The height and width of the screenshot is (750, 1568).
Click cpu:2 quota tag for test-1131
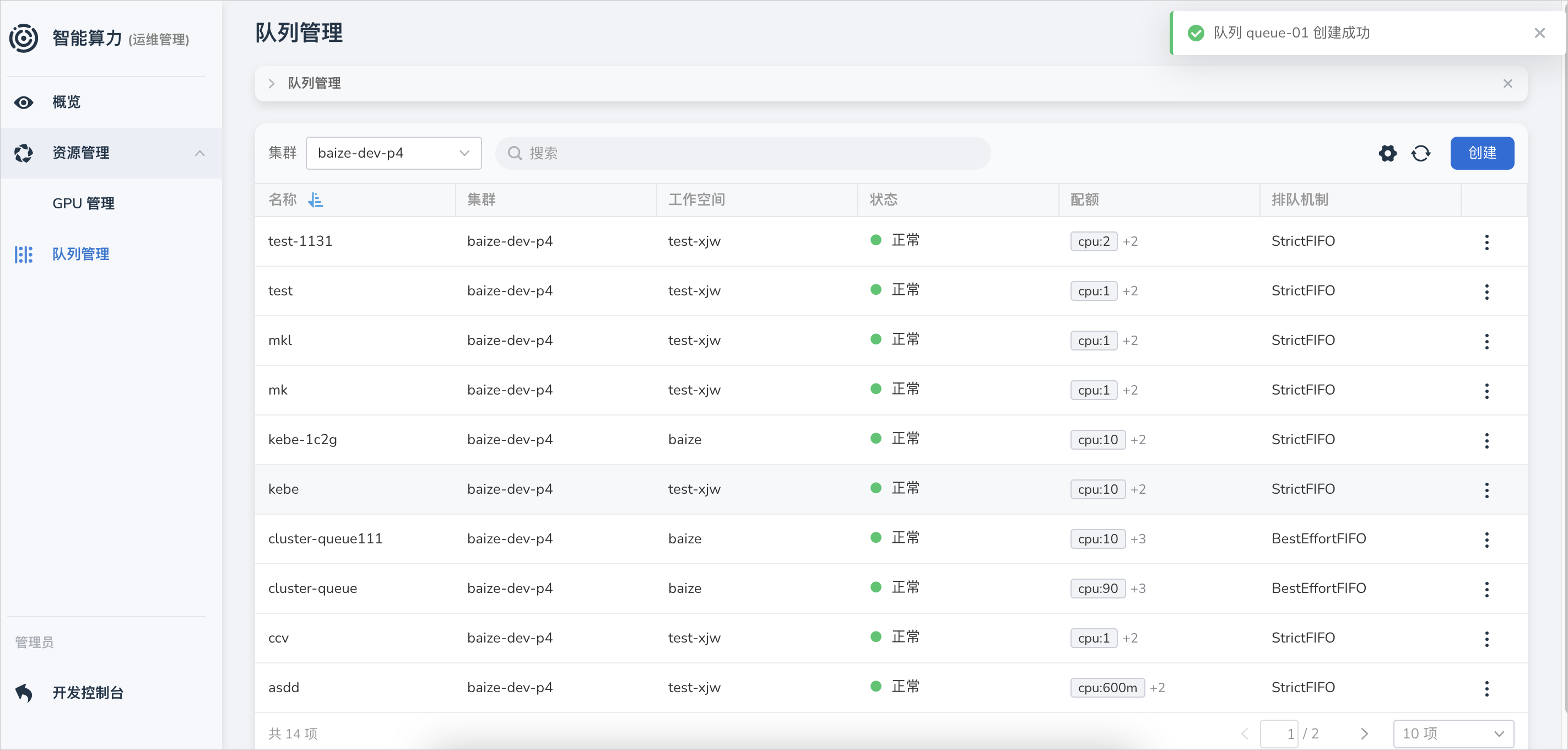pos(1093,242)
